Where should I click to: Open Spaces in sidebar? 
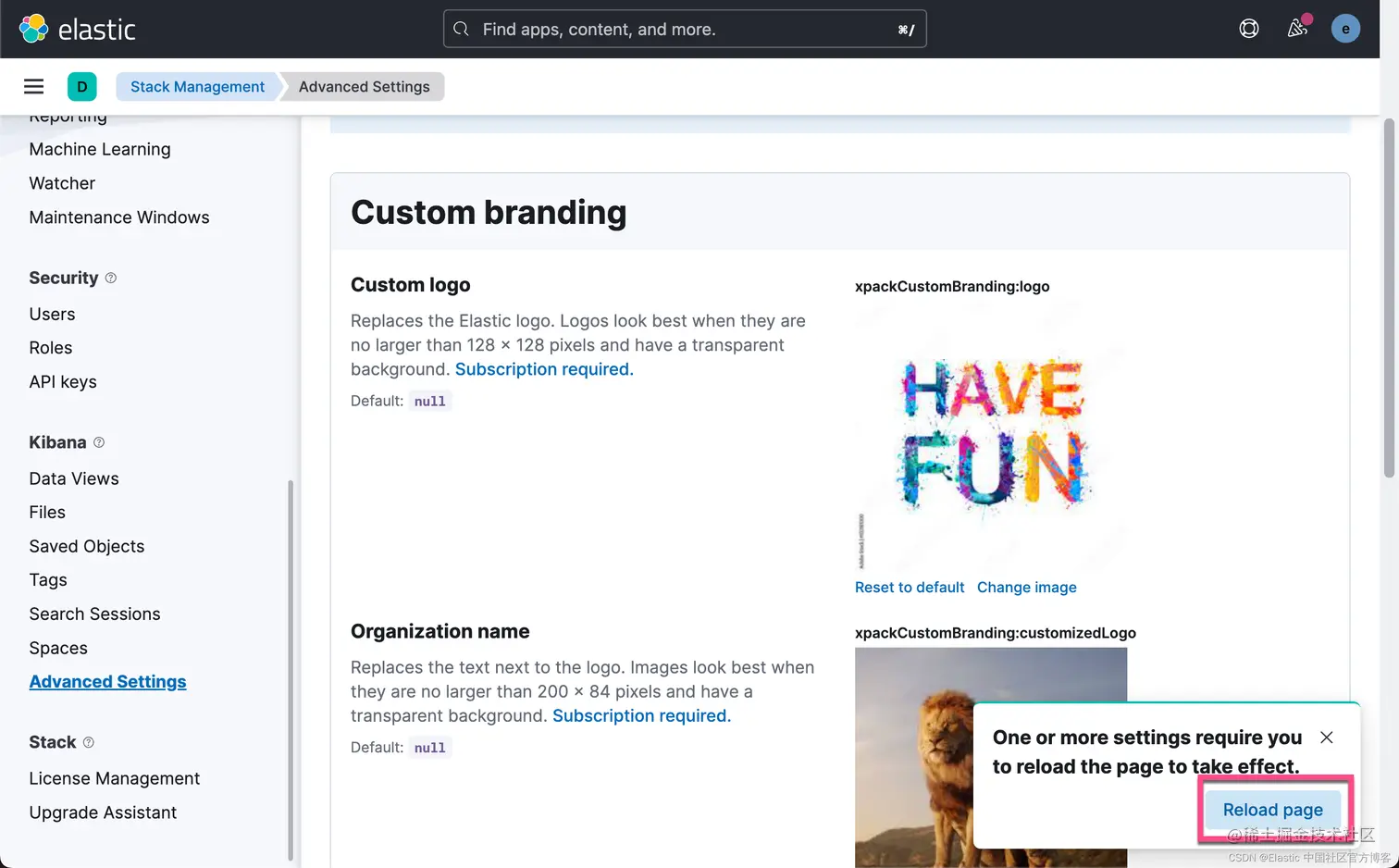(58, 648)
